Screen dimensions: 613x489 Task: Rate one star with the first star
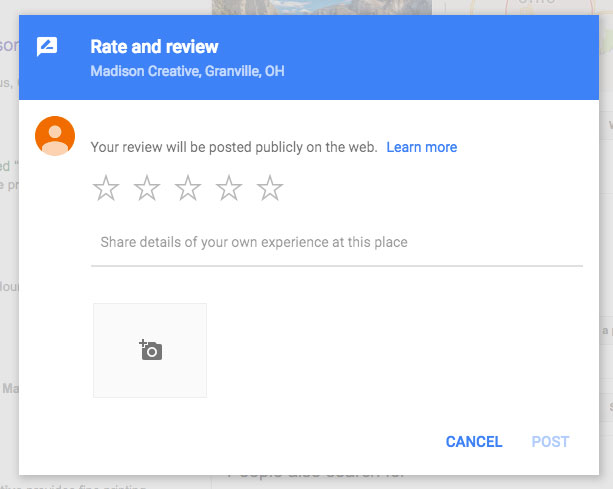coord(106,188)
